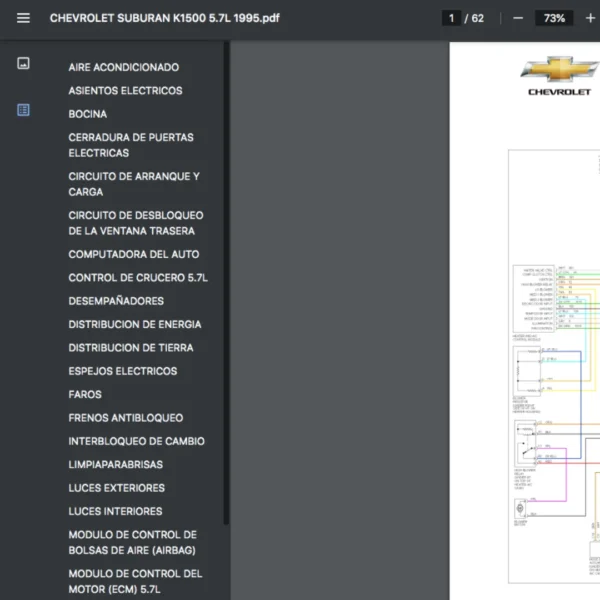Switch to the page thumbnails view icon

pyautogui.click(x=23, y=63)
